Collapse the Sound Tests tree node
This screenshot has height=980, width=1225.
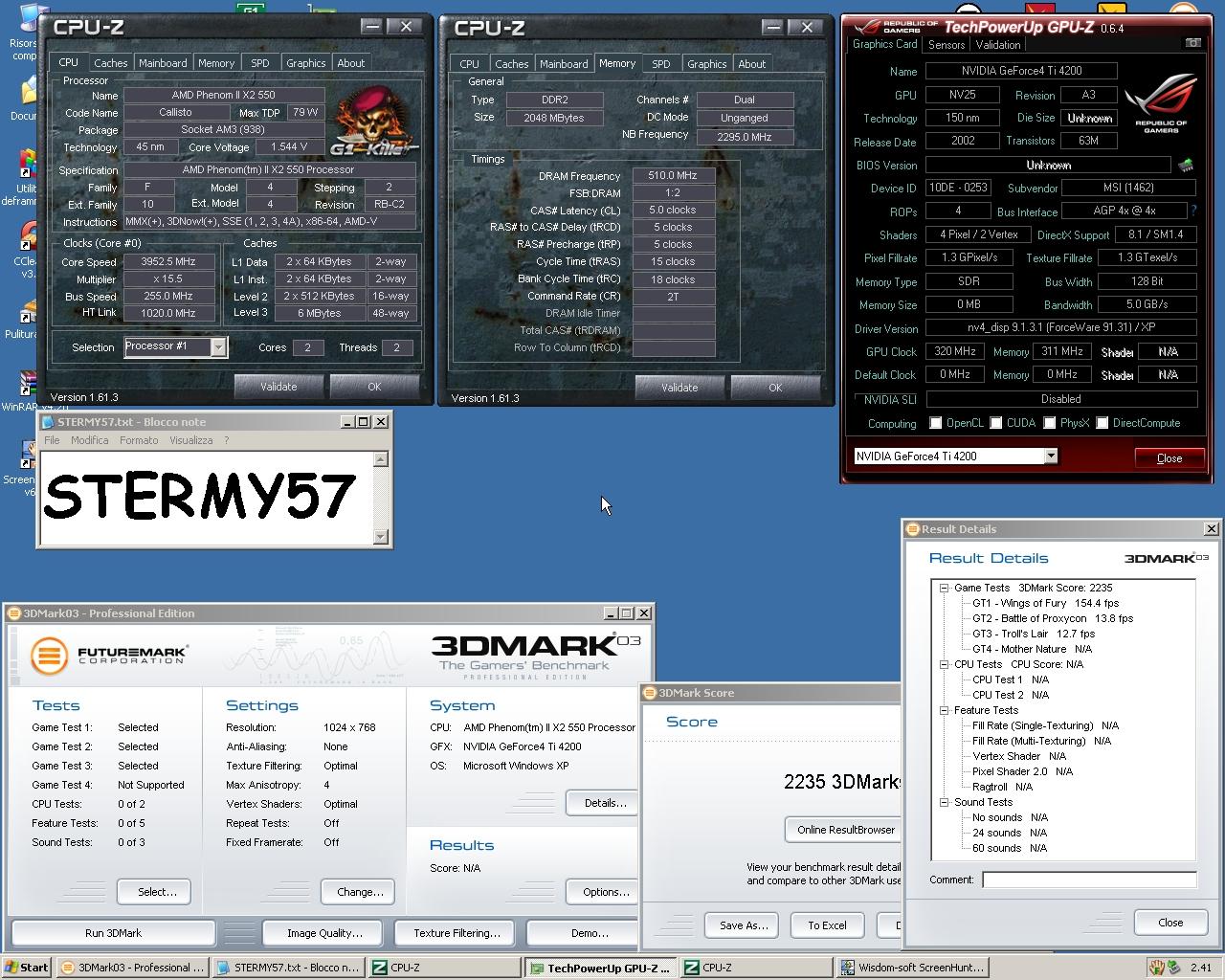[944, 802]
